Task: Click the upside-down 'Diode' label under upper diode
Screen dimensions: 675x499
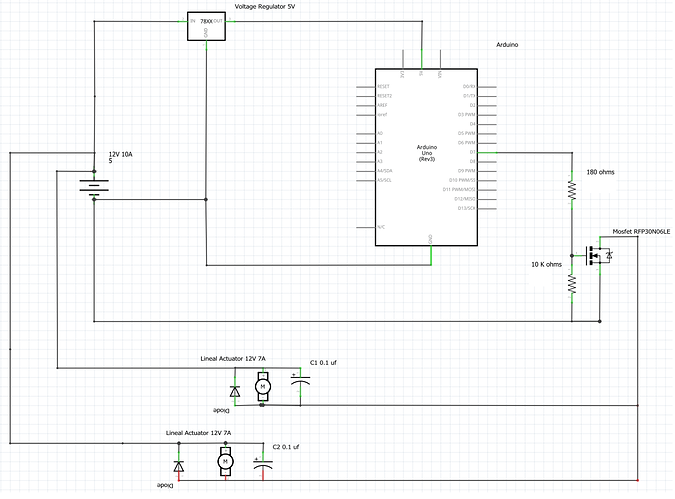Action: tap(221, 410)
